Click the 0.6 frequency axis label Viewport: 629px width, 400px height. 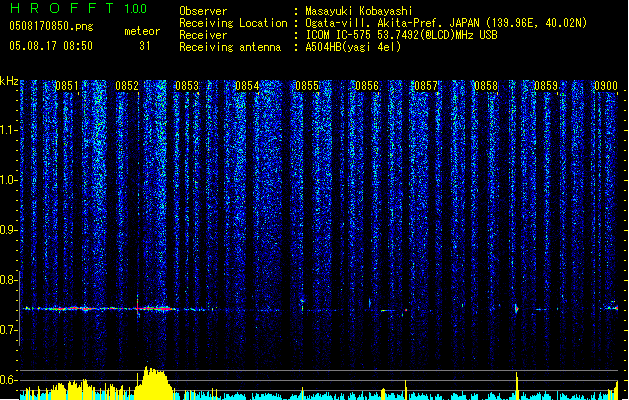pos(8,380)
